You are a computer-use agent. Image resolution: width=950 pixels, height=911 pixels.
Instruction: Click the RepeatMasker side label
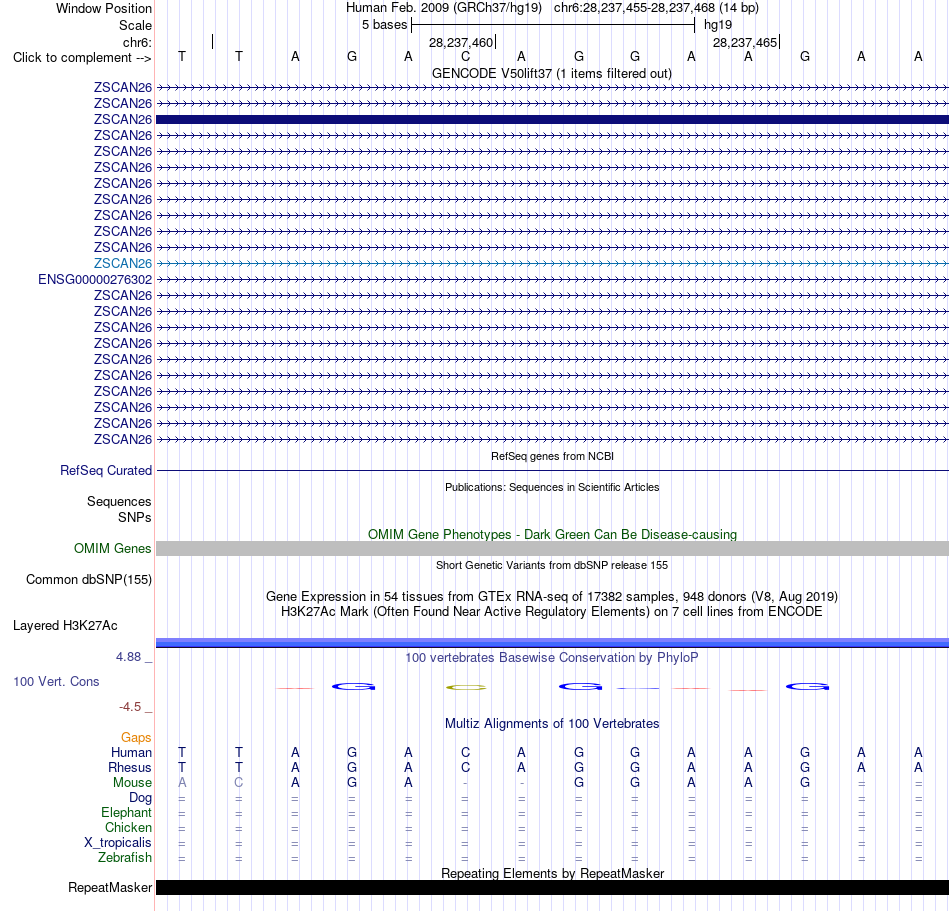tap(110, 887)
